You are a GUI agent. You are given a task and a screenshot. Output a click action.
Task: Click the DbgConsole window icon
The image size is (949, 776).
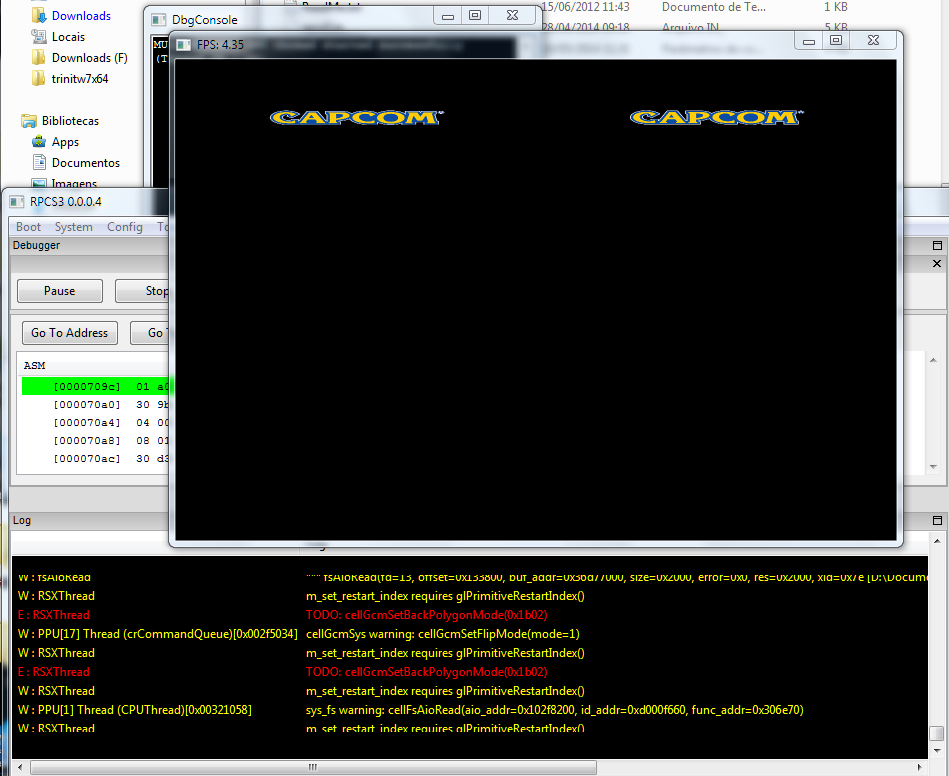(158, 20)
